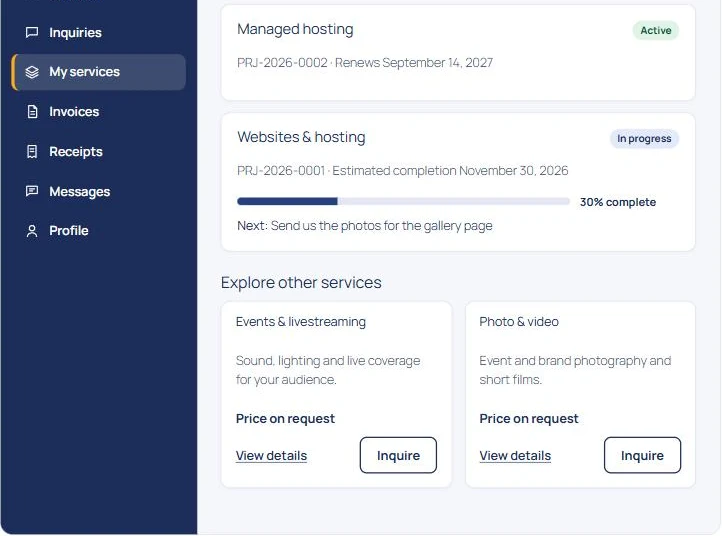The height and width of the screenshot is (536, 722).
Task: Click 'Price on request' under Events & livestreaming
Action: tap(285, 419)
